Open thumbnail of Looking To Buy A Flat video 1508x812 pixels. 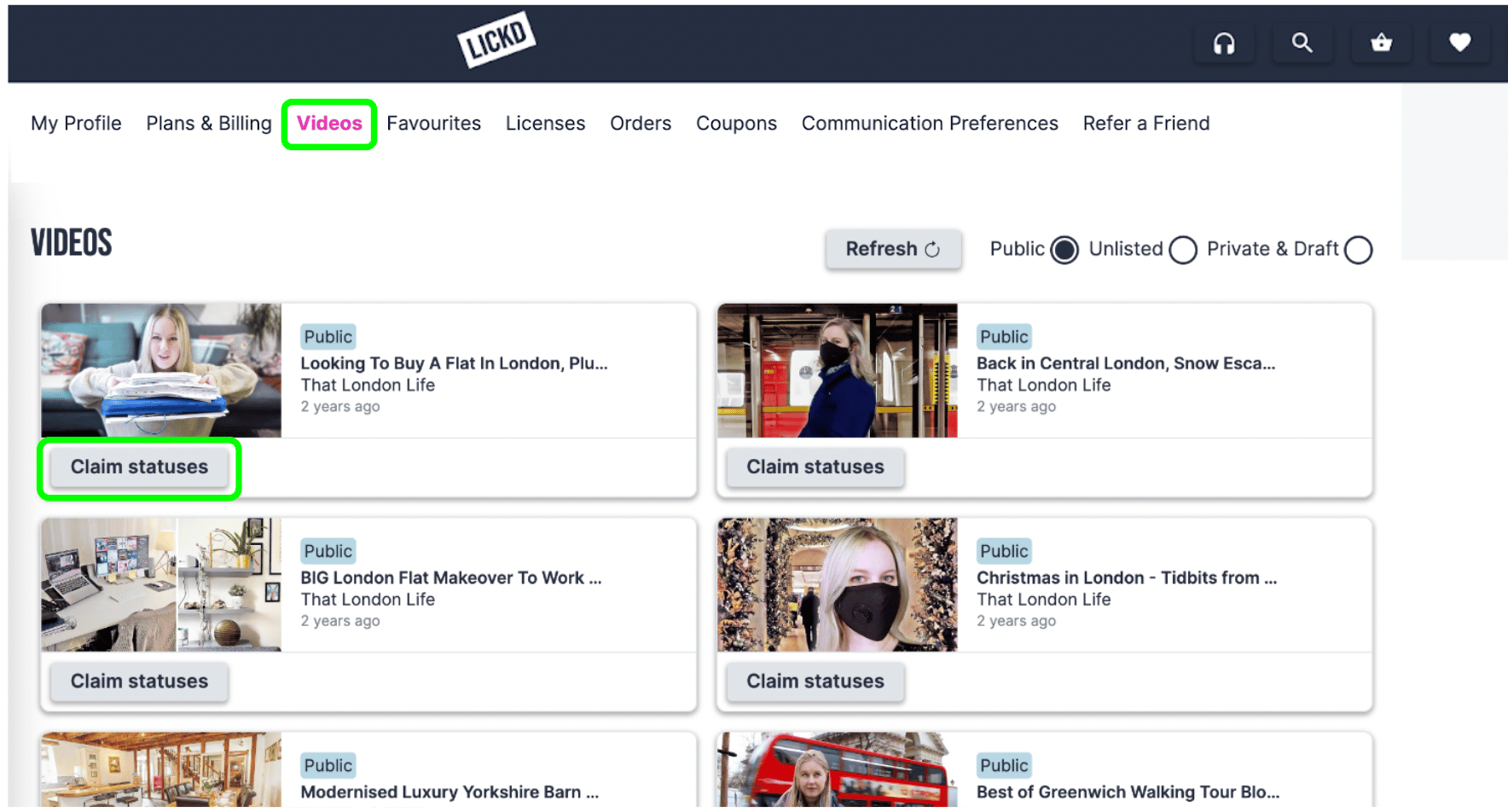[161, 370]
